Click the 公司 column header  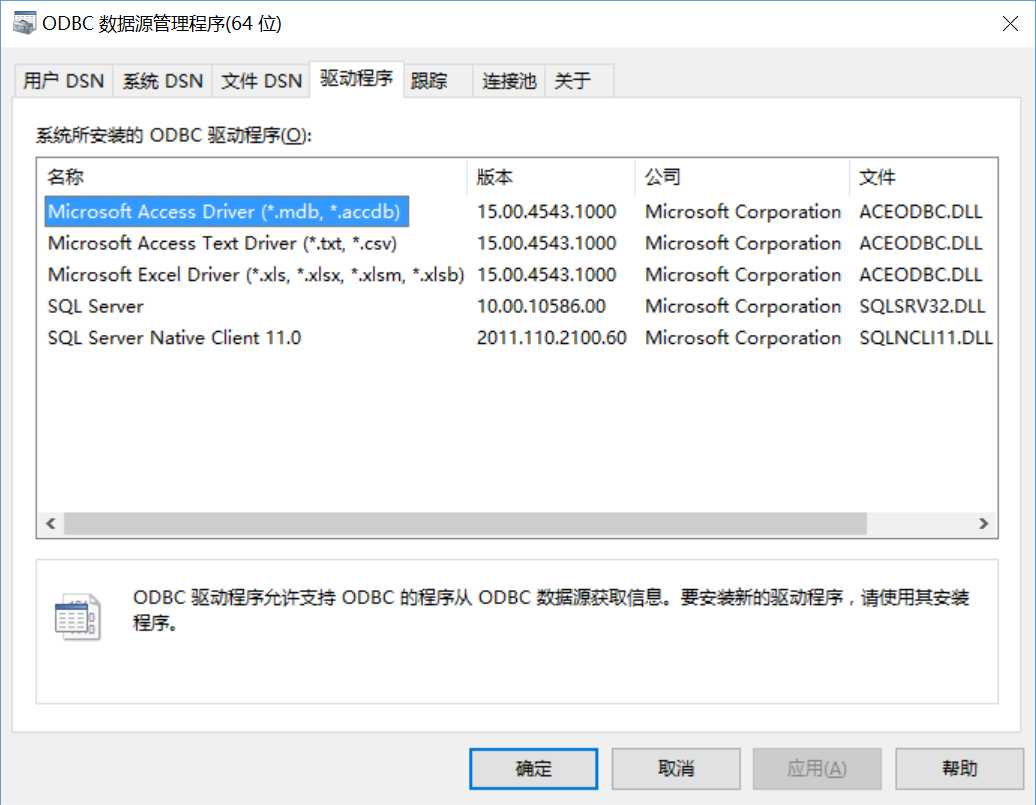click(742, 177)
